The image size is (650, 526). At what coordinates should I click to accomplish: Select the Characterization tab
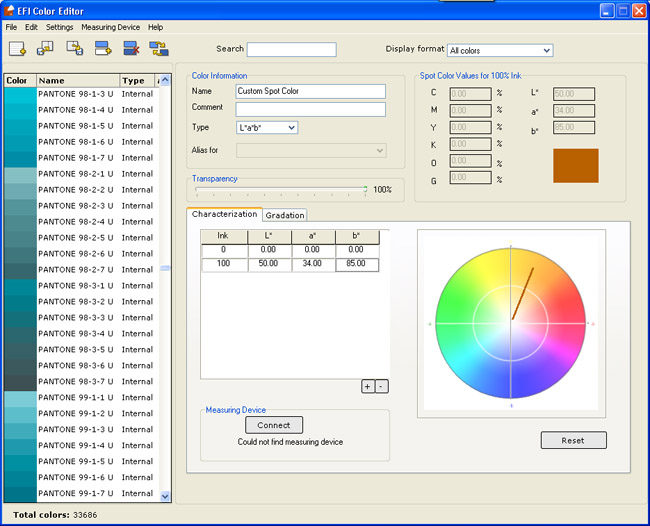(x=224, y=214)
